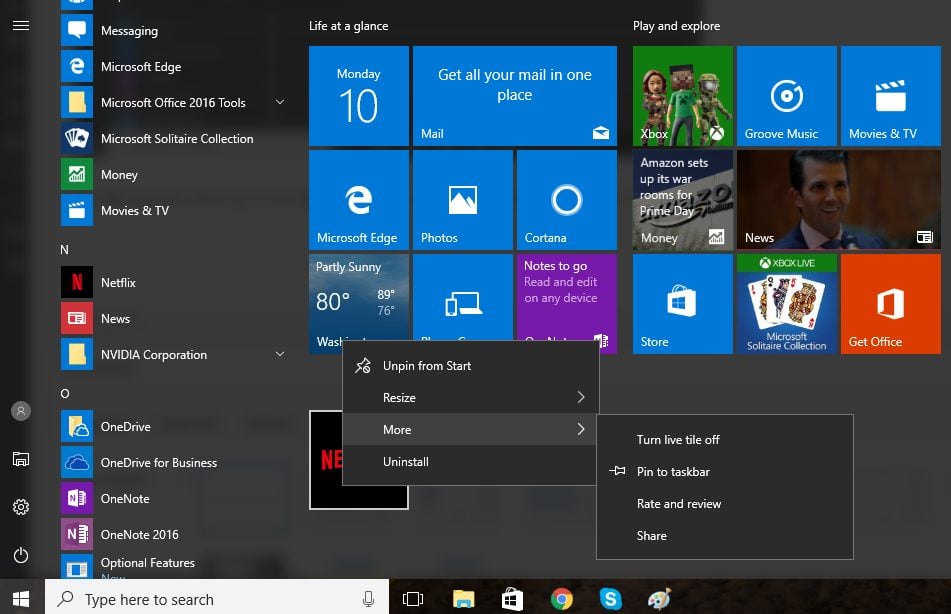Open the Partly Sunny weather tile
This screenshot has width=951, height=614.
click(358, 297)
